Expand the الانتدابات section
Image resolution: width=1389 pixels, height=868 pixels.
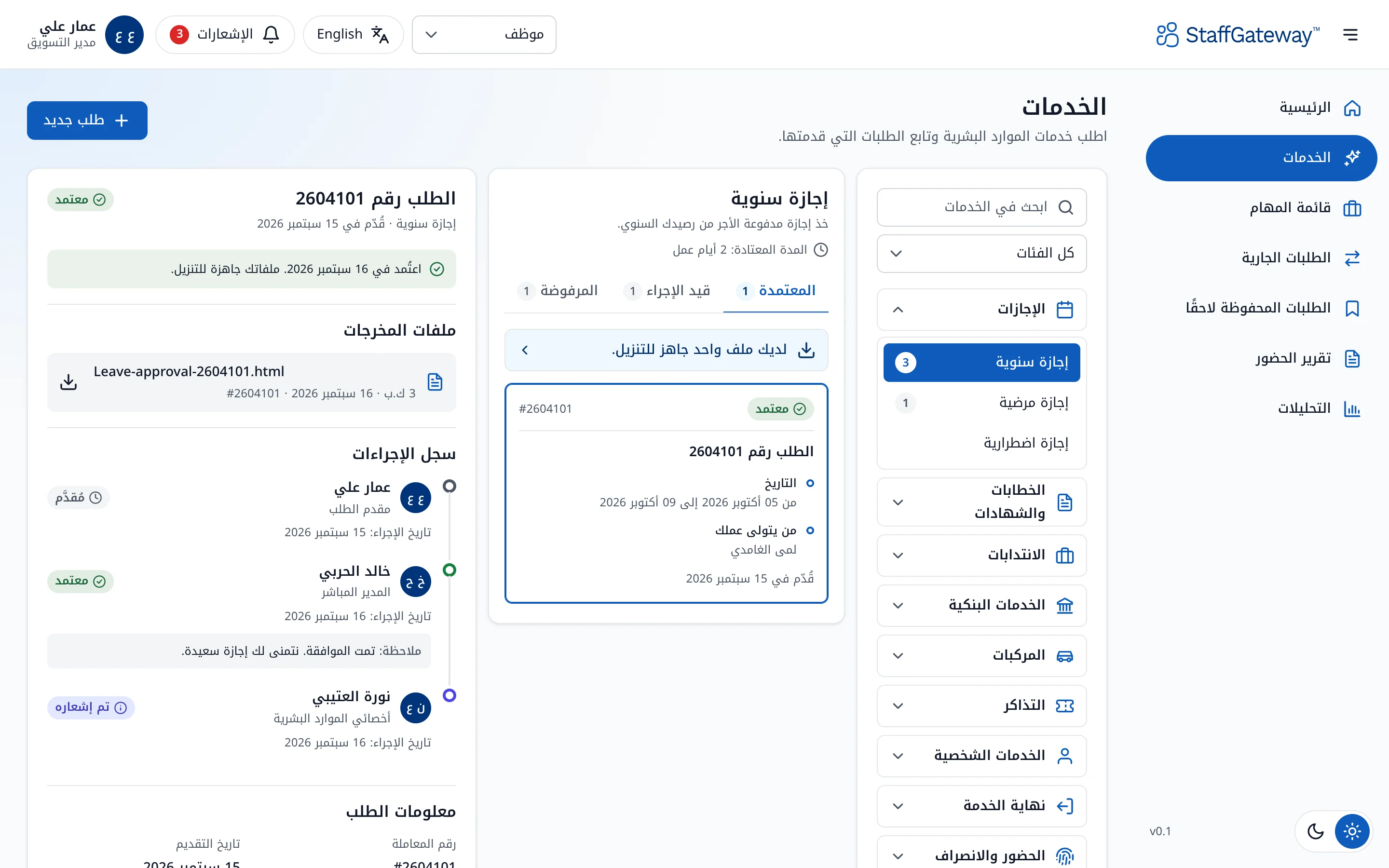pos(981,555)
